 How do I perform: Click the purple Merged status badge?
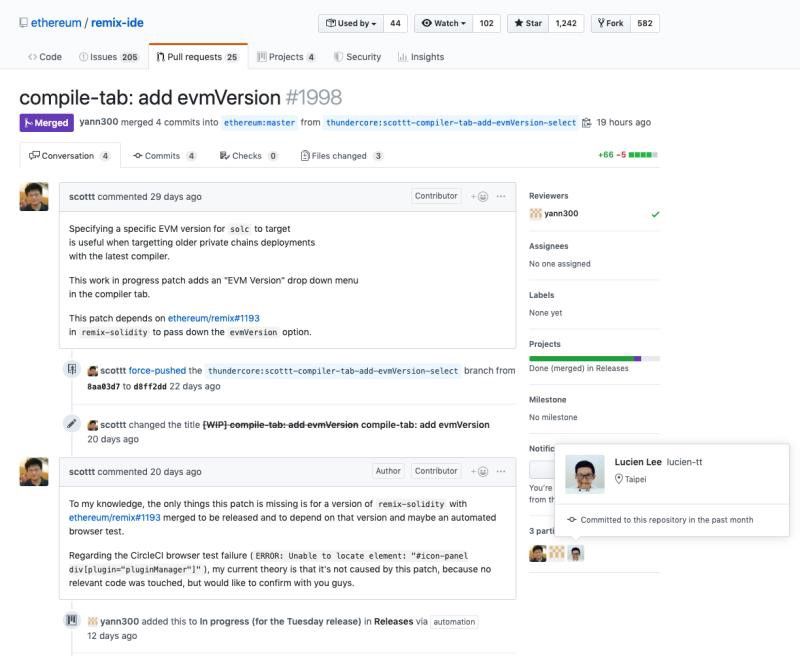pos(46,123)
